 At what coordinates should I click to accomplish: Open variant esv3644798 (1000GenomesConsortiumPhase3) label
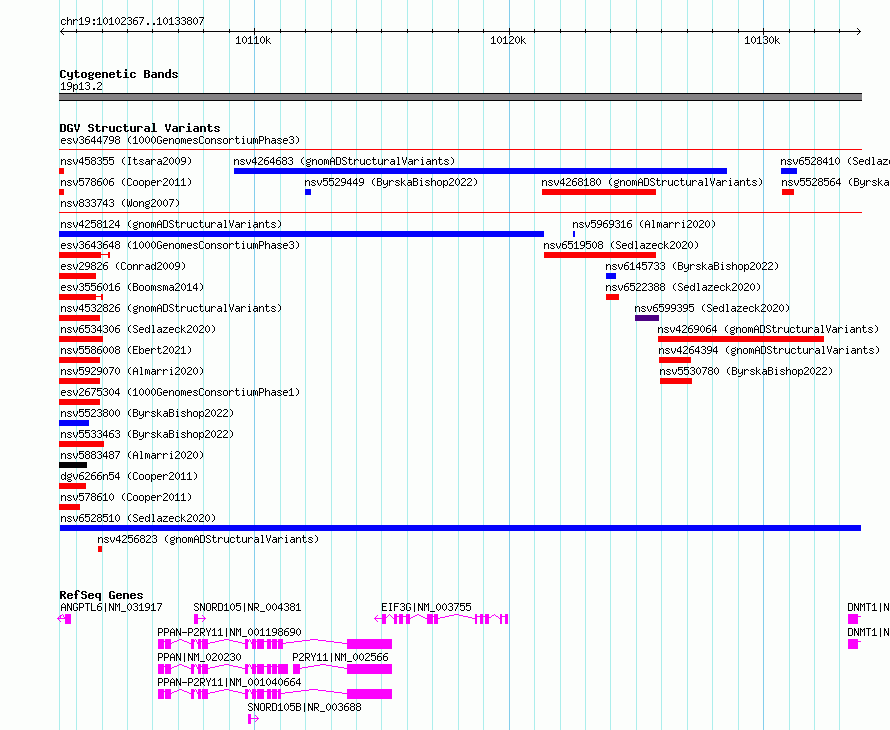point(180,140)
